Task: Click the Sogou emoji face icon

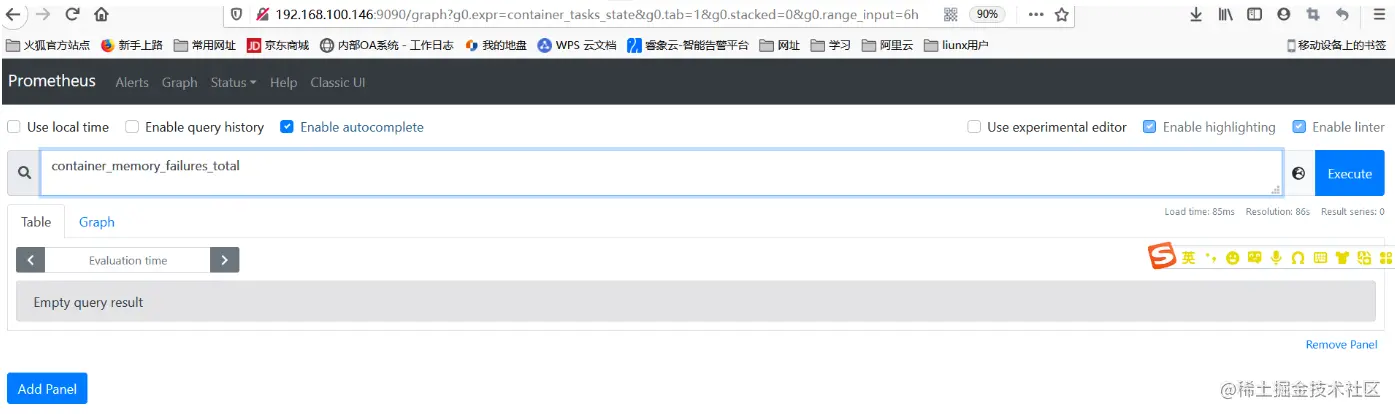Action: tap(1232, 257)
